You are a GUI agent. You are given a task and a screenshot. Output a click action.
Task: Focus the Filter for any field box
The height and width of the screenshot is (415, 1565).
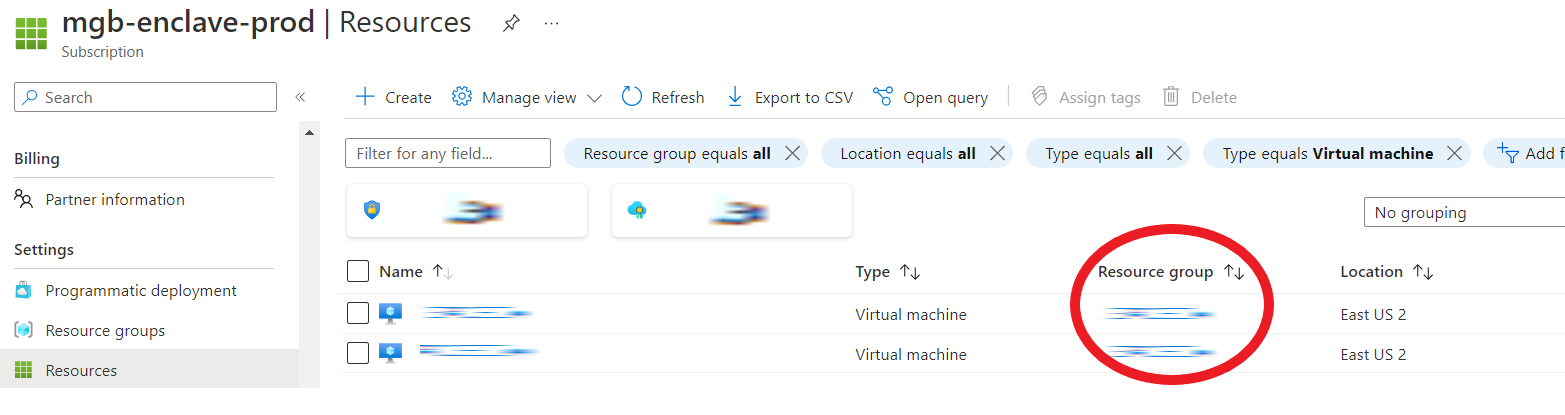448,153
